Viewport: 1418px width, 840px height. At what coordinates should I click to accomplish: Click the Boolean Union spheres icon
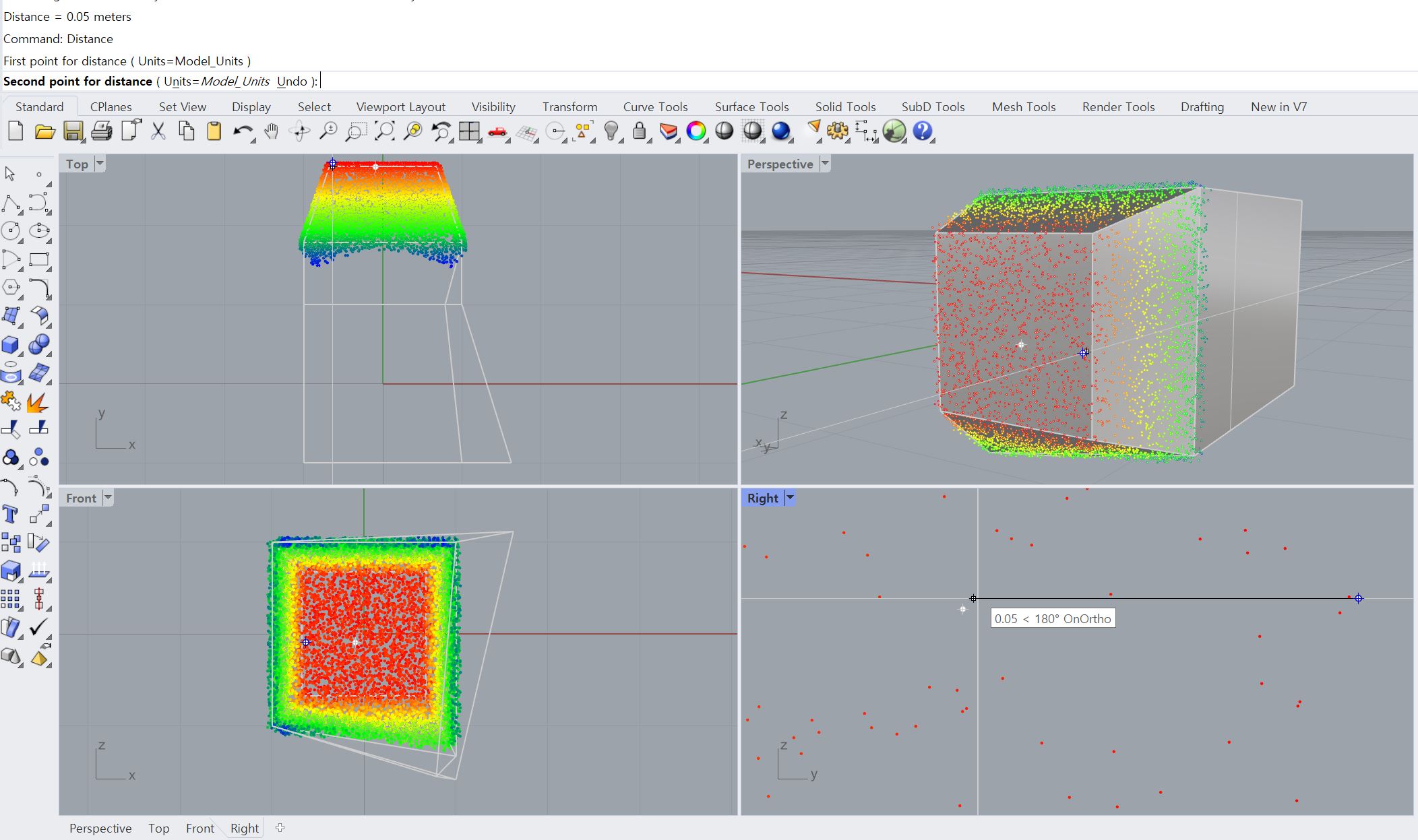39,345
